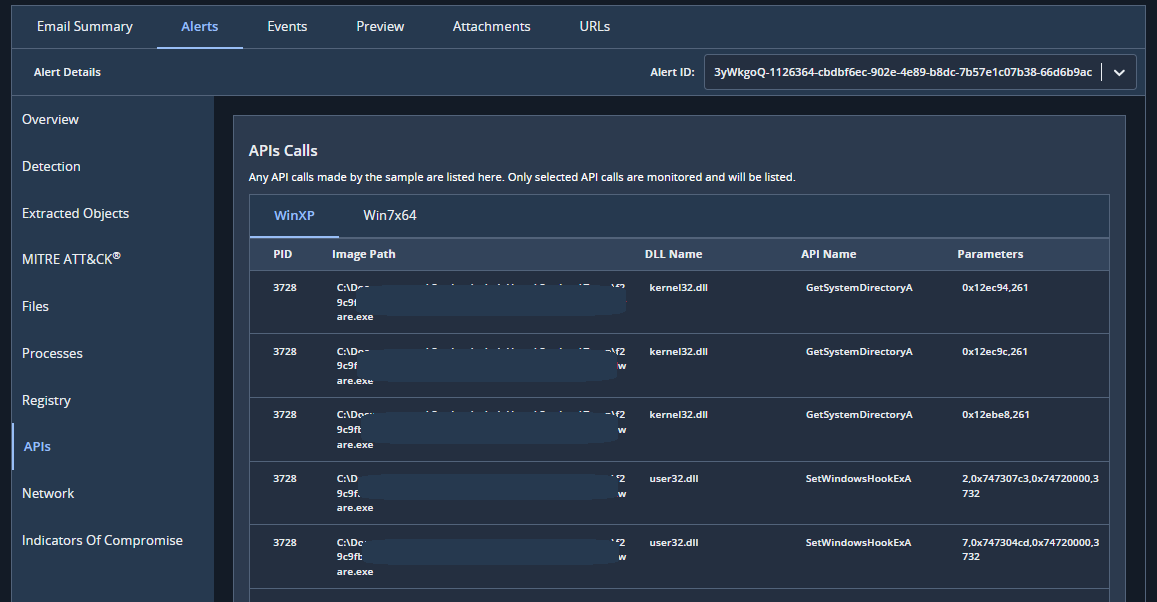Click parameter value 0x12ec9c,261
The image size is (1157, 602).
point(995,351)
